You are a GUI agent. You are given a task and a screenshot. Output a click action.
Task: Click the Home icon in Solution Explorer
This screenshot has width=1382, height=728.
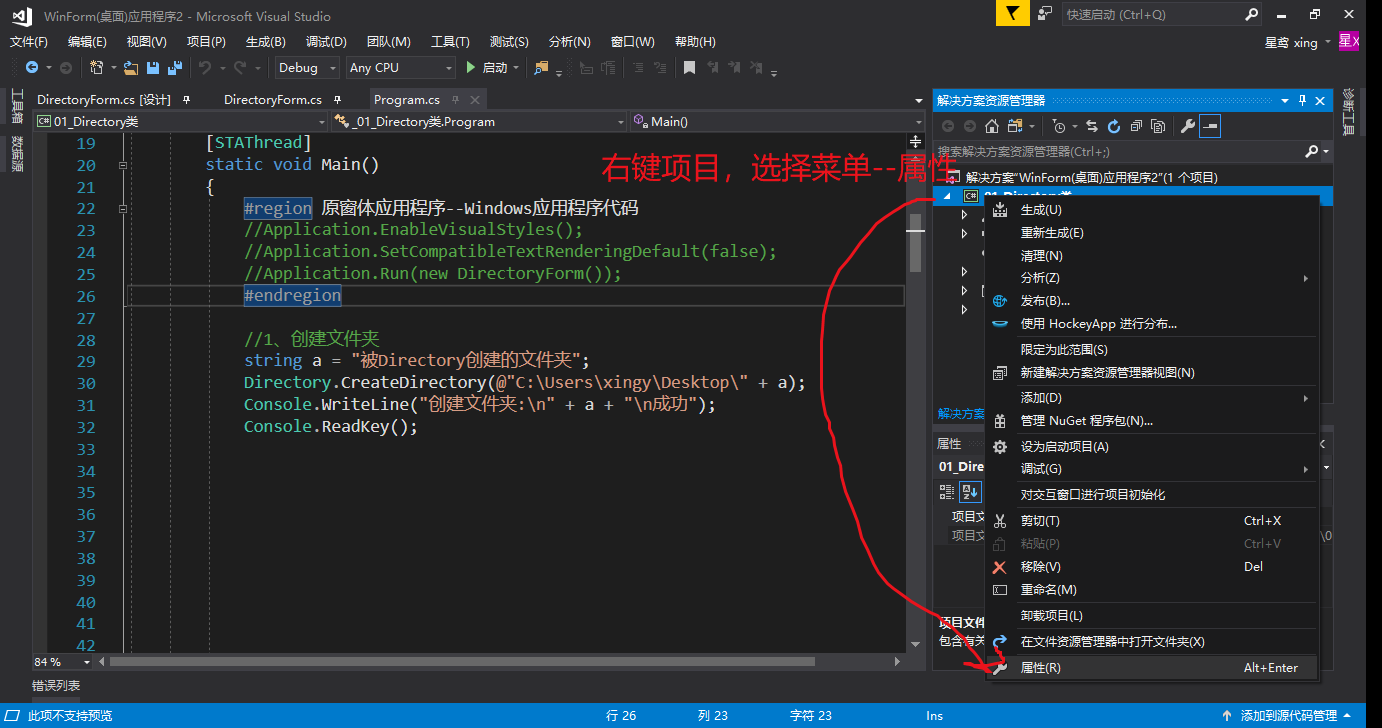pyautogui.click(x=993, y=126)
